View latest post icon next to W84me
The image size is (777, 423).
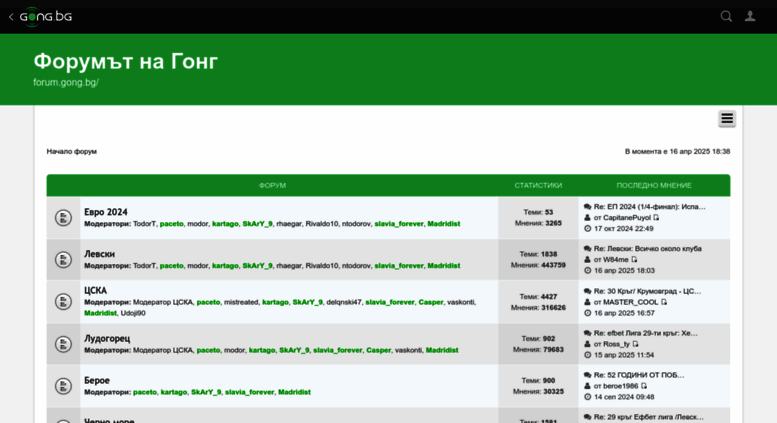click(x=634, y=260)
